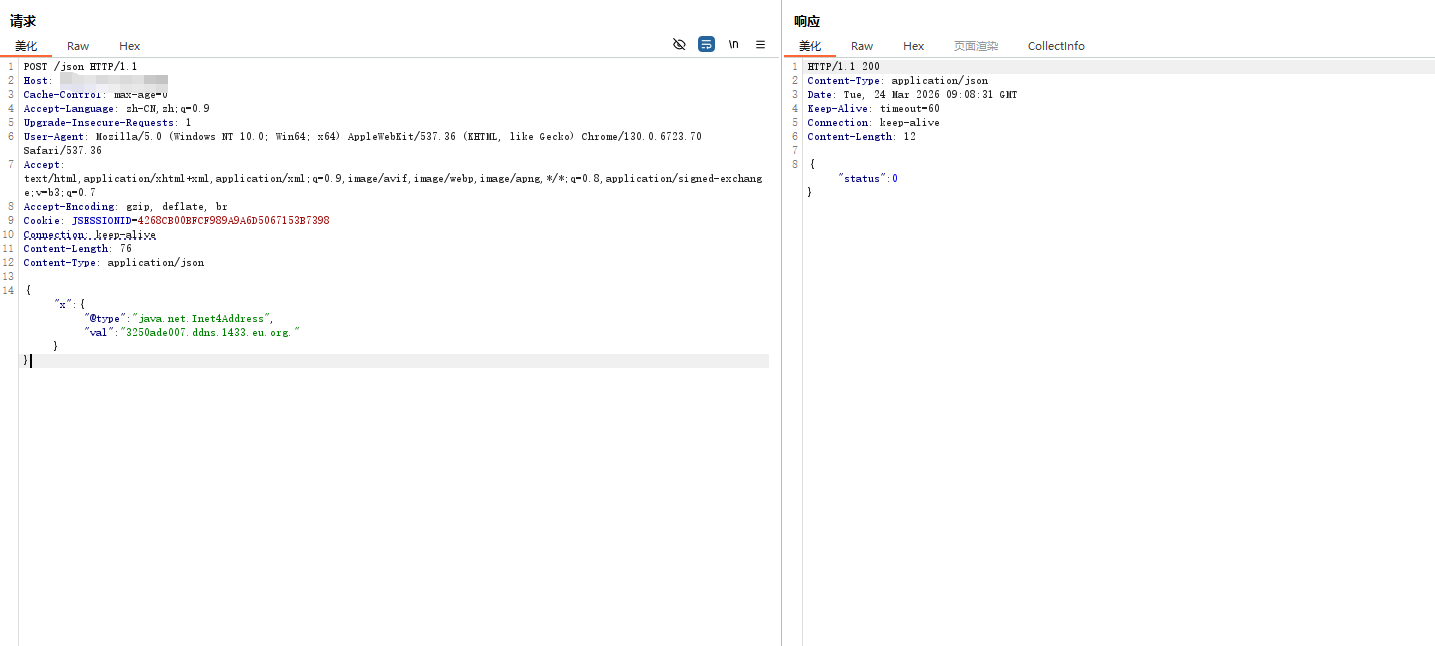Image resolution: width=1435 pixels, height=646 pixels.
Task: Toggle the word wrap icon in the request toolbar
Action: tap(706, 45)
